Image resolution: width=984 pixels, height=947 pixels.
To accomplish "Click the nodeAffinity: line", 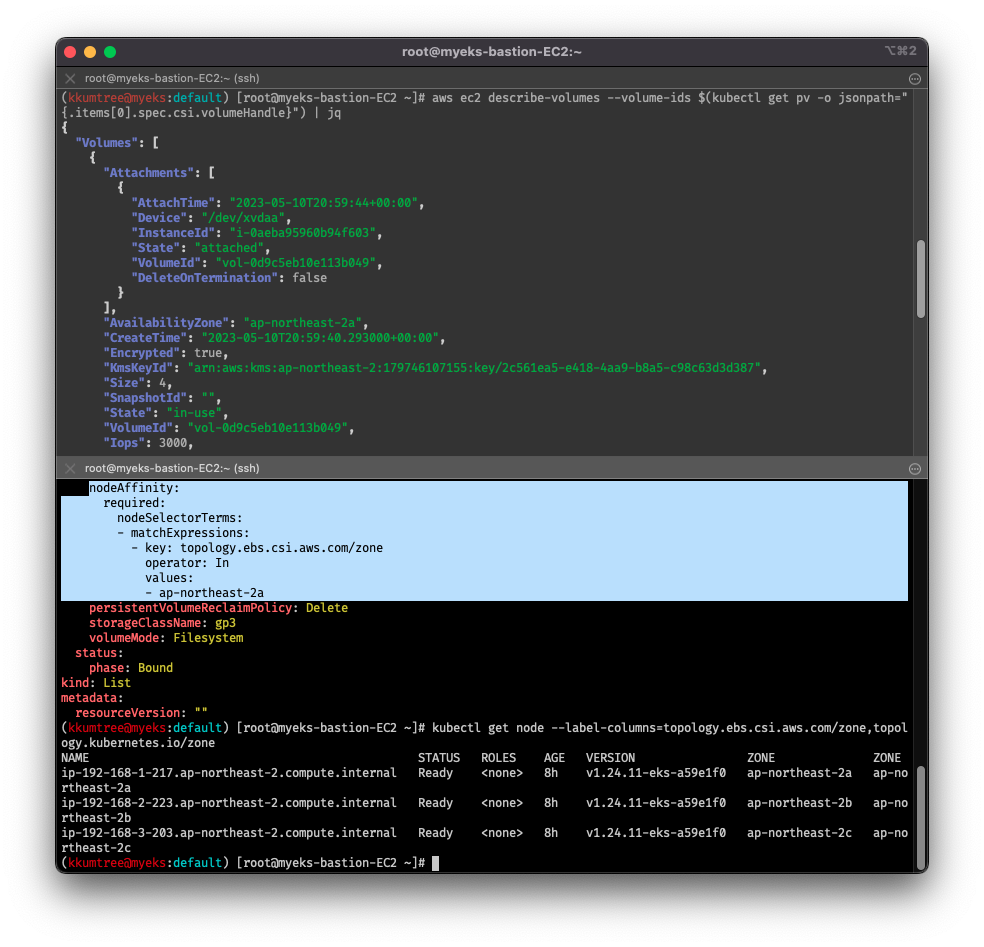I will click(x=134, y=488).
